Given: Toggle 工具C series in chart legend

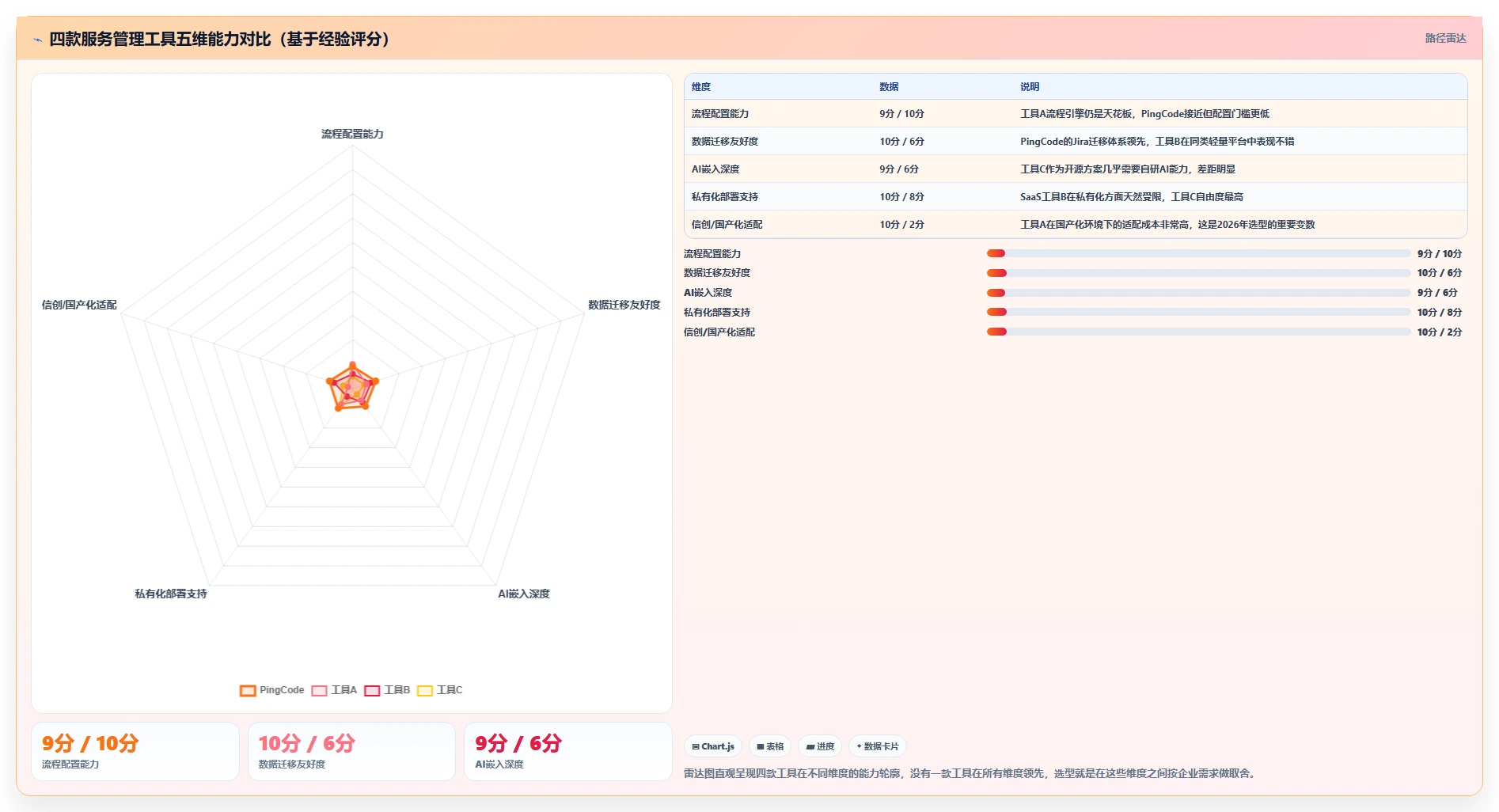Looking at the screenshot, I should [440, 690].
